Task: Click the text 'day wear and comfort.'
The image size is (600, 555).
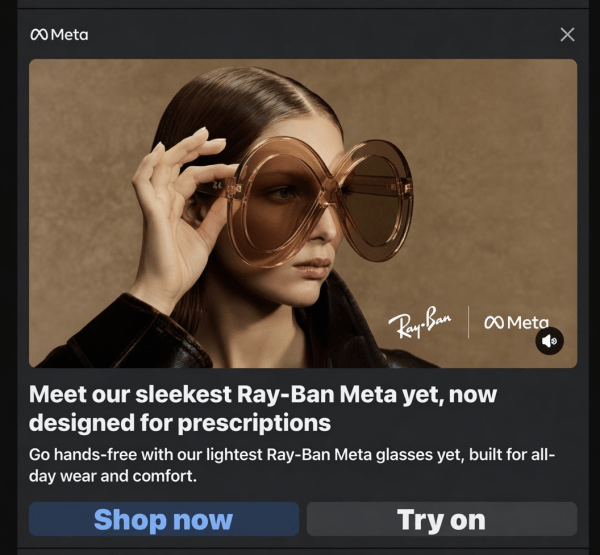Action: point(113,476)
